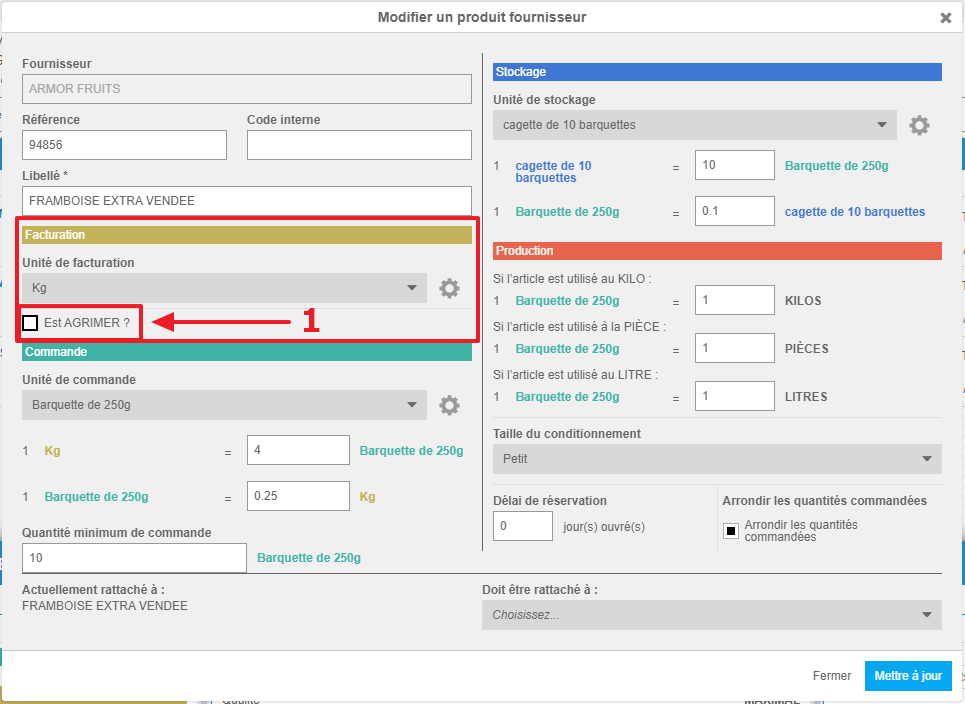This screenshot has height=704, width=965.
Task: Focus the empty Code interne field
Action: point(359,145)
